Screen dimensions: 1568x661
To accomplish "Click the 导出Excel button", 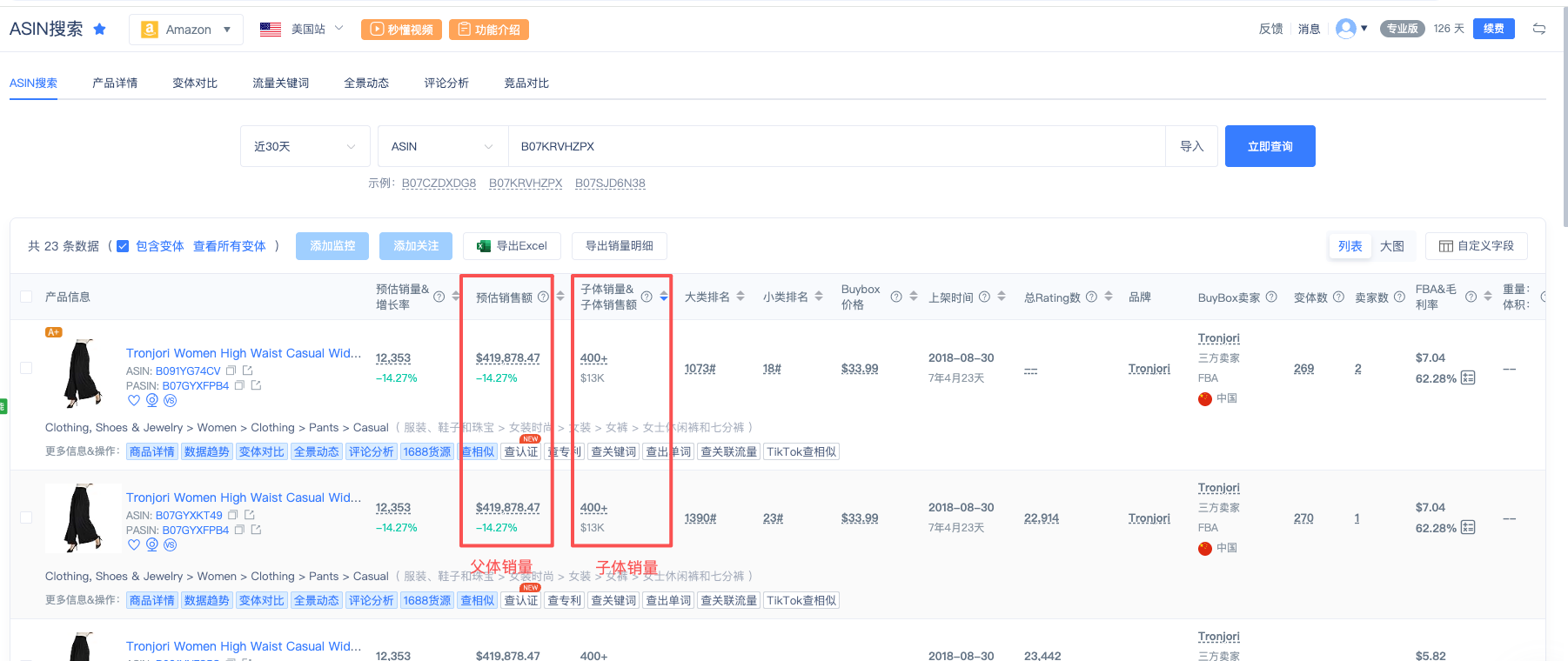I will click(x=512, y=246).
